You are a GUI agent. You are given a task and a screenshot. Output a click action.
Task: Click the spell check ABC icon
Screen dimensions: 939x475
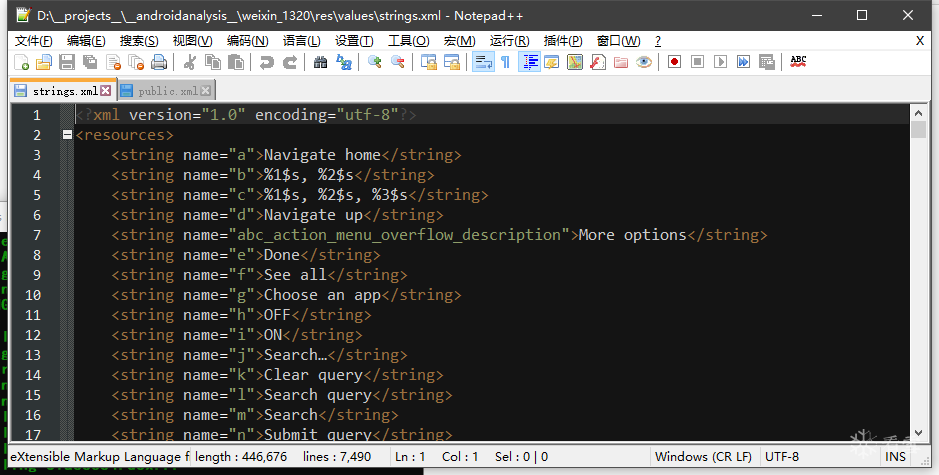click(798, 62)
